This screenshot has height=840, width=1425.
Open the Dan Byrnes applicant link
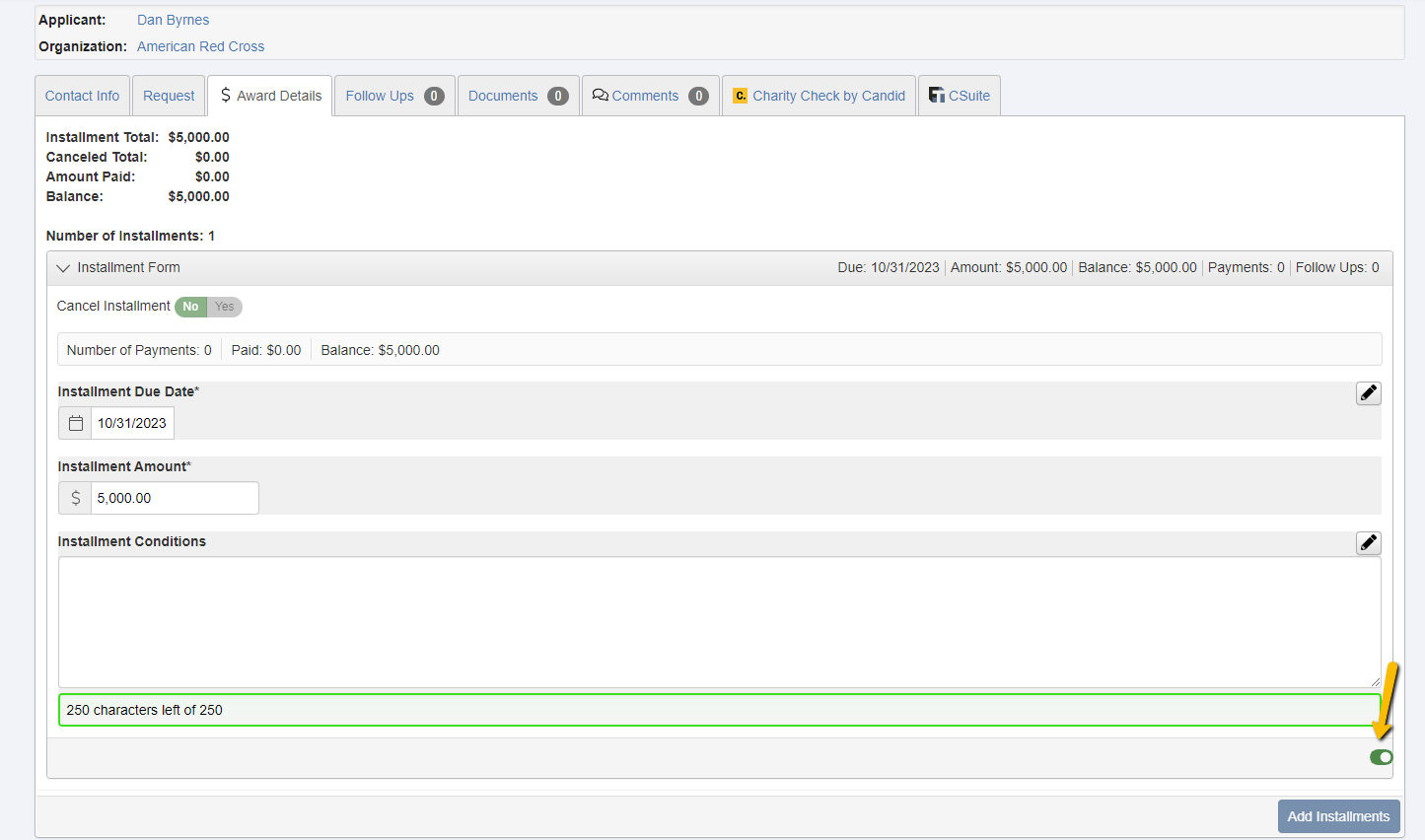[x=173, y=20]
